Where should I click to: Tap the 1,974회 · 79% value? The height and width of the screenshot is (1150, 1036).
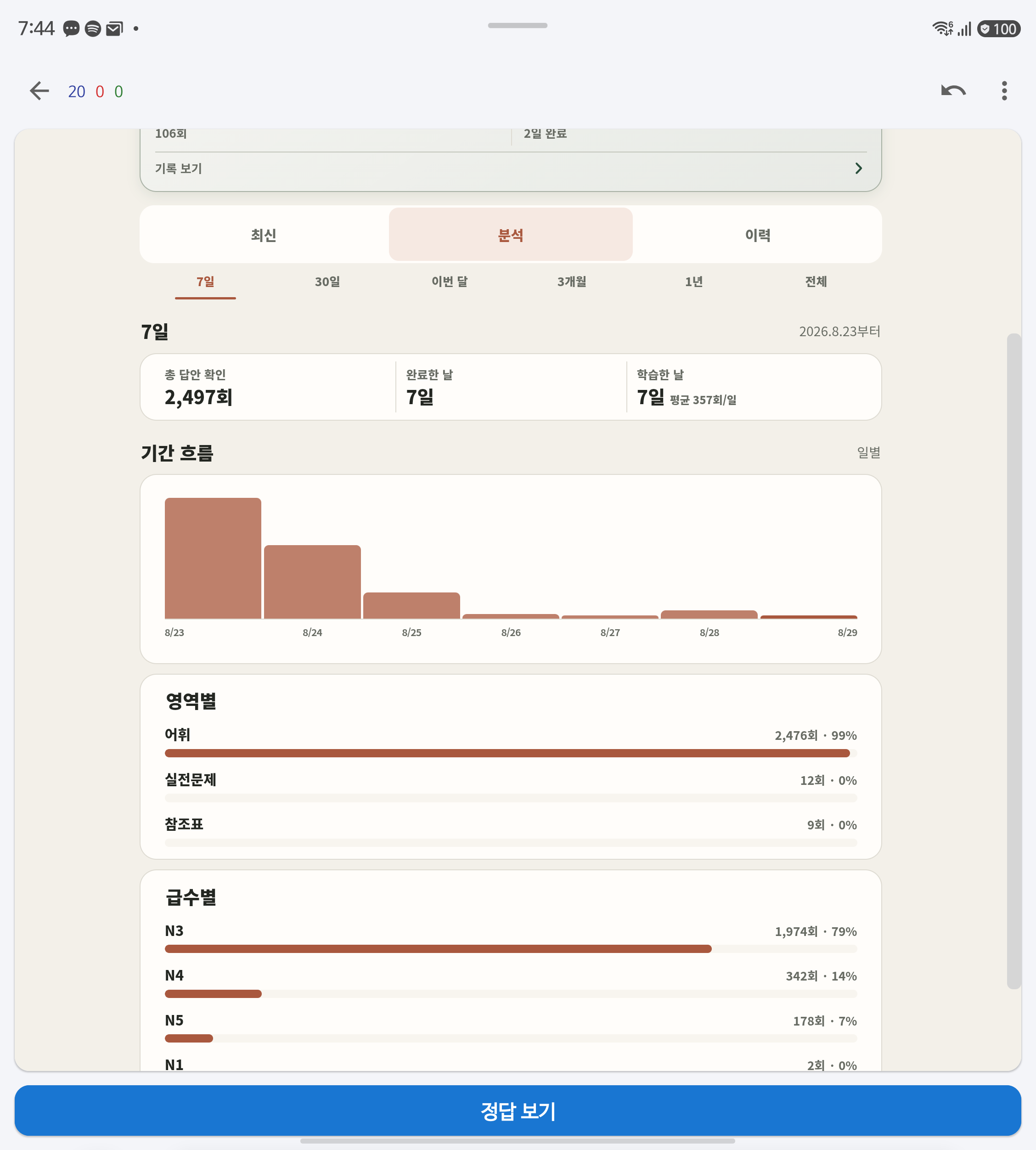tap(816, 932)
